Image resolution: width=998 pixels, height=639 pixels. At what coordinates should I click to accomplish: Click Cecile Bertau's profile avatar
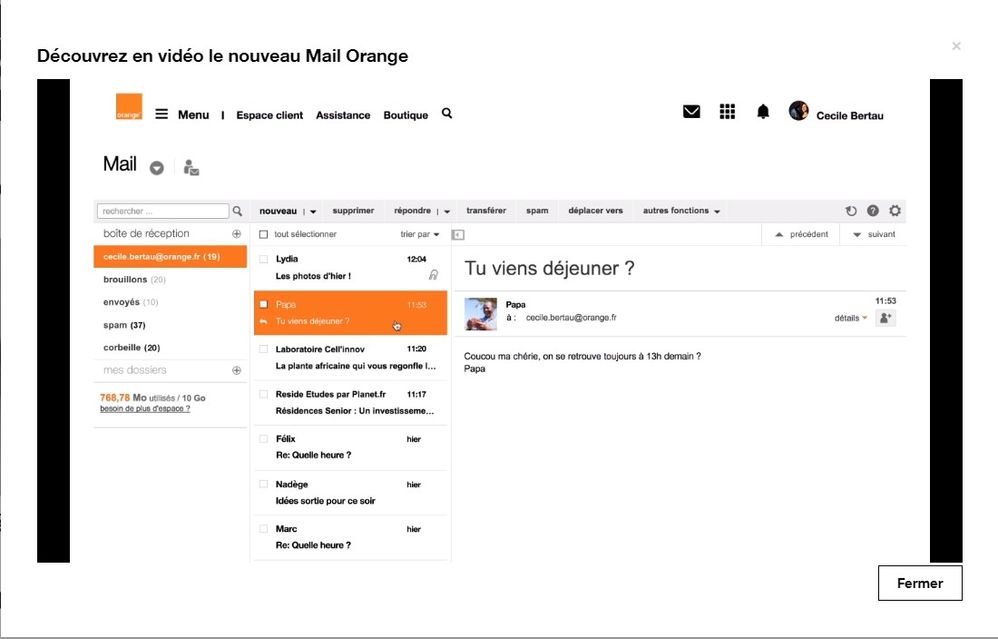pyautogui.click(x=798, y=111)
